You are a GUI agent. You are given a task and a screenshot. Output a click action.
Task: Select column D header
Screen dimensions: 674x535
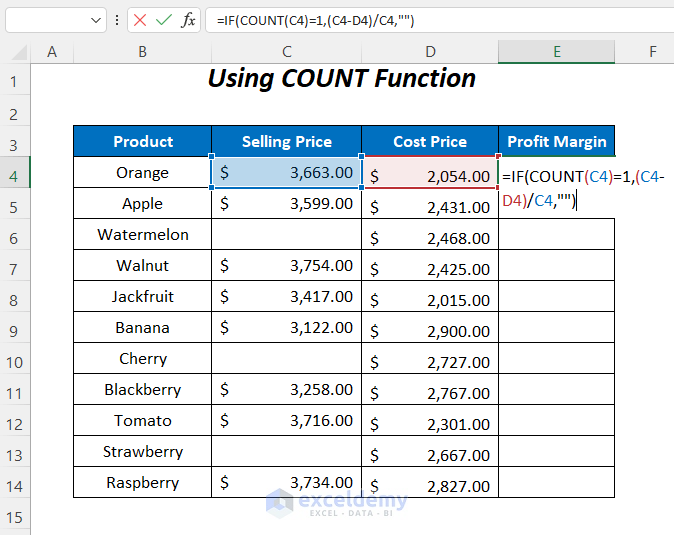[x=430, y=52]
